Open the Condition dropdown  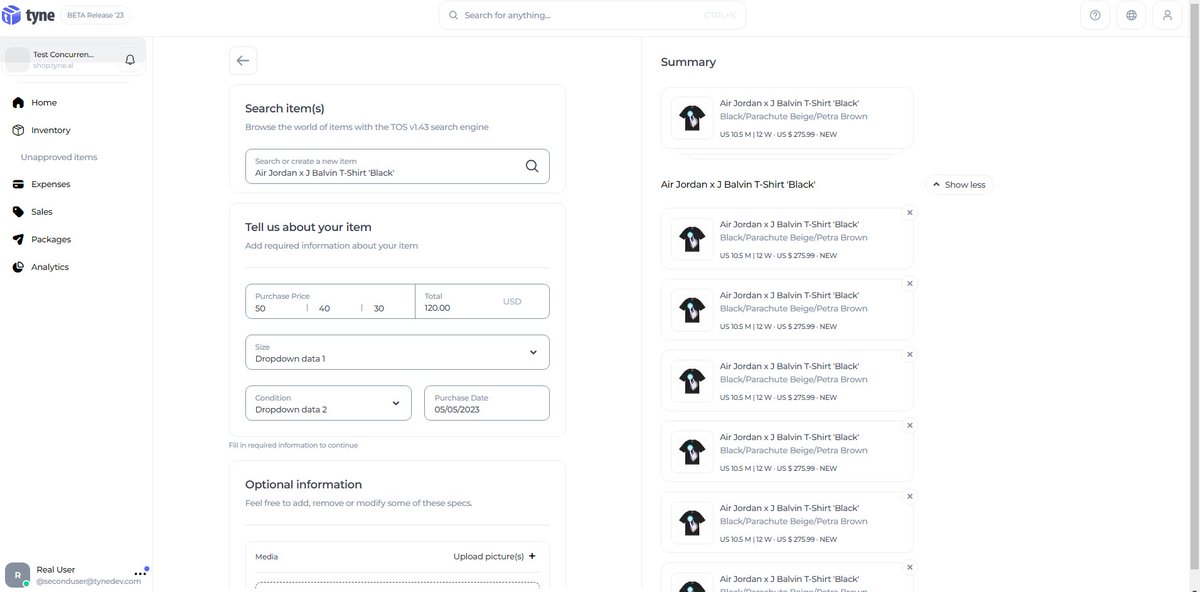[328, 403]
